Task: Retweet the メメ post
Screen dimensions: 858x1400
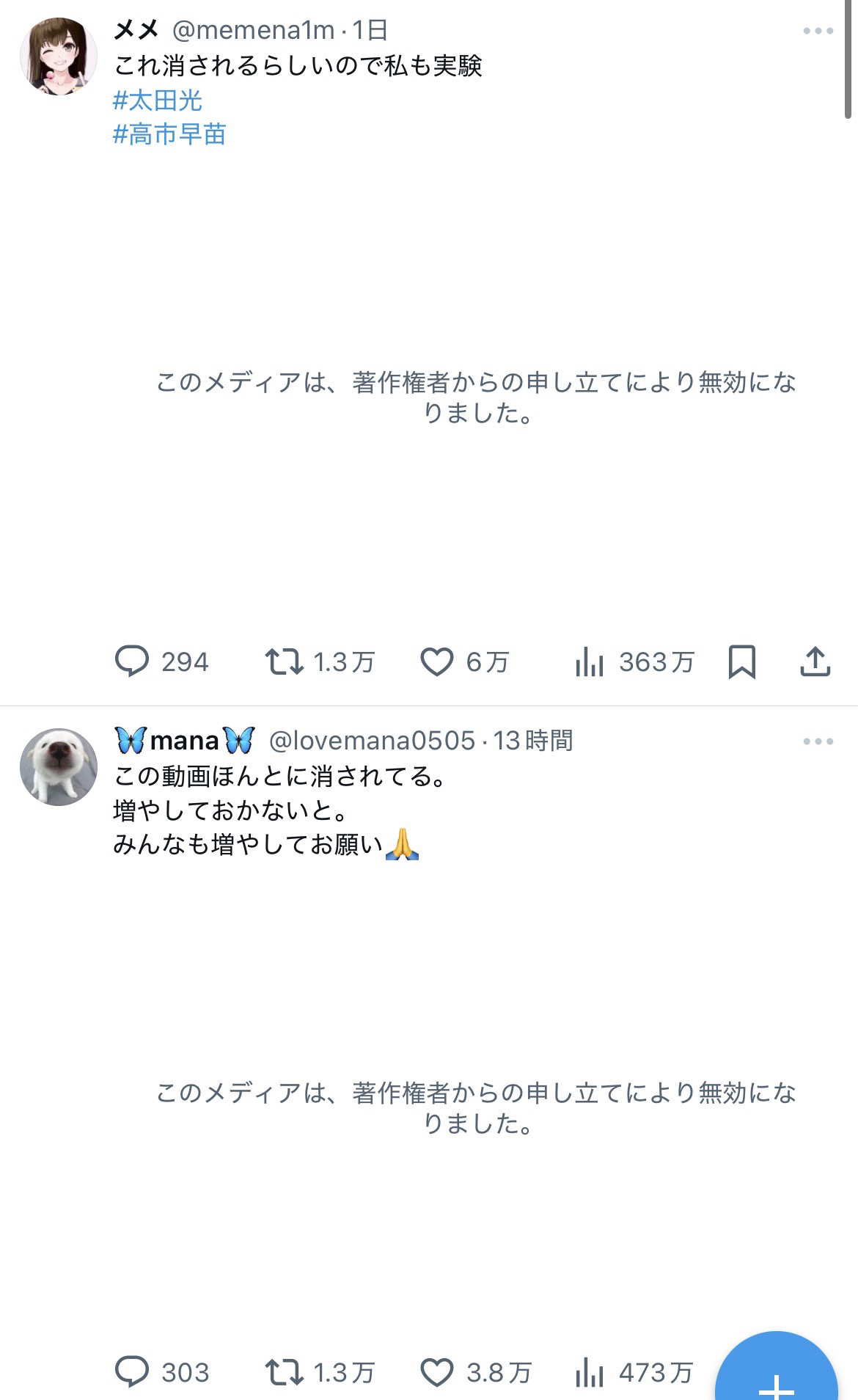Action: click(284, 661)
